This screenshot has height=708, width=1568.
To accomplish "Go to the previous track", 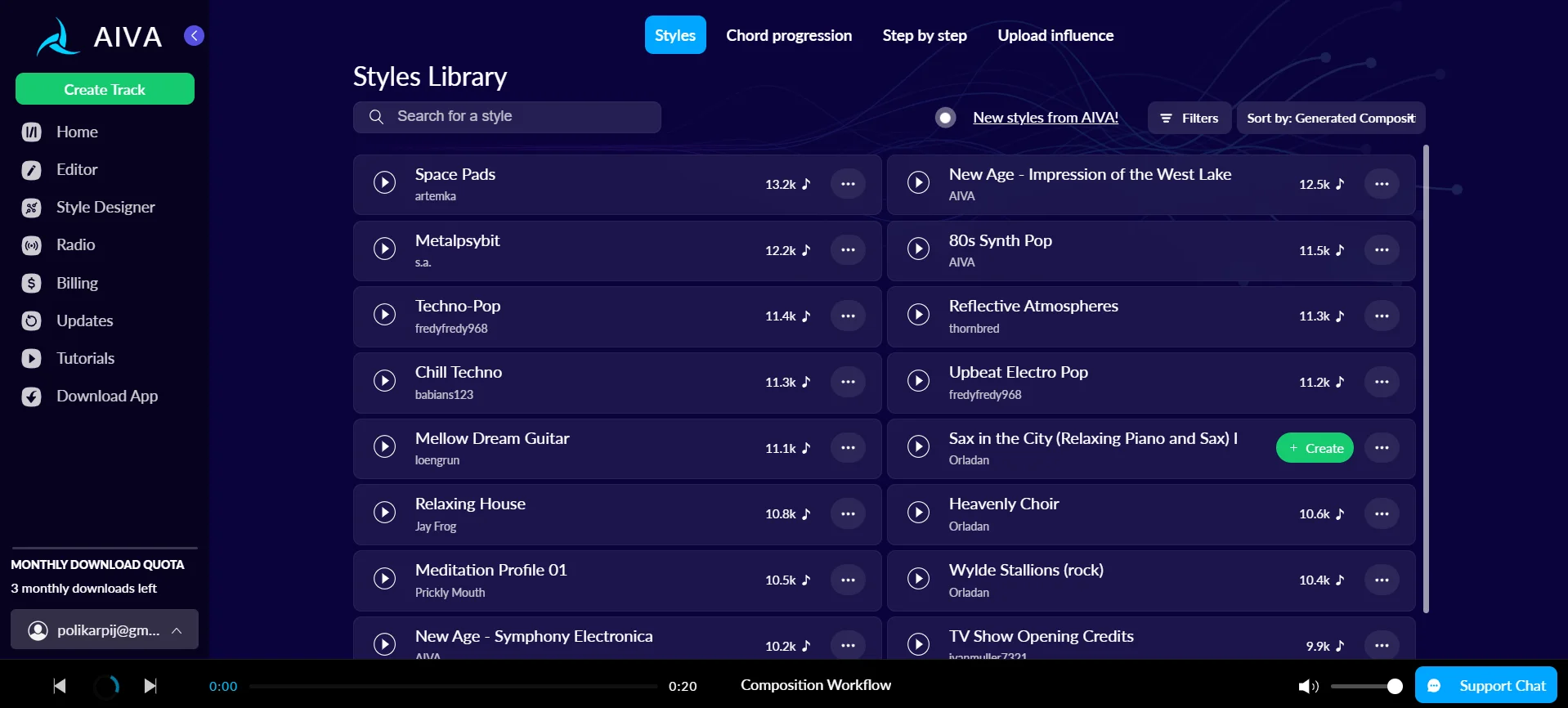I will 60,686.
